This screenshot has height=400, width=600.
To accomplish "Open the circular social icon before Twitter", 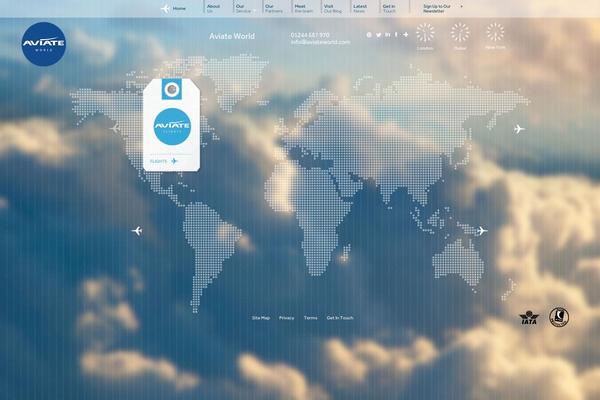I will (x=369, y=35).
